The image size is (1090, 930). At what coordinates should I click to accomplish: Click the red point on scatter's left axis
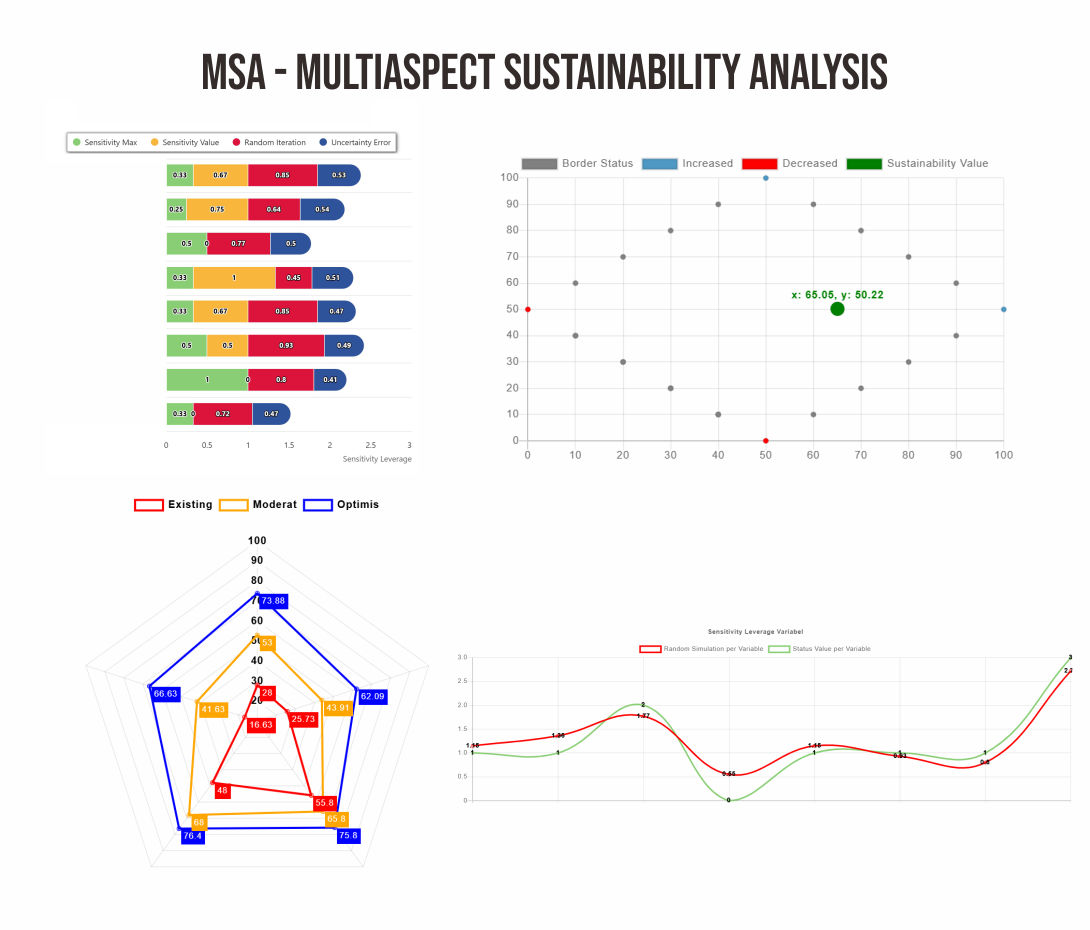tap(528, 309)
